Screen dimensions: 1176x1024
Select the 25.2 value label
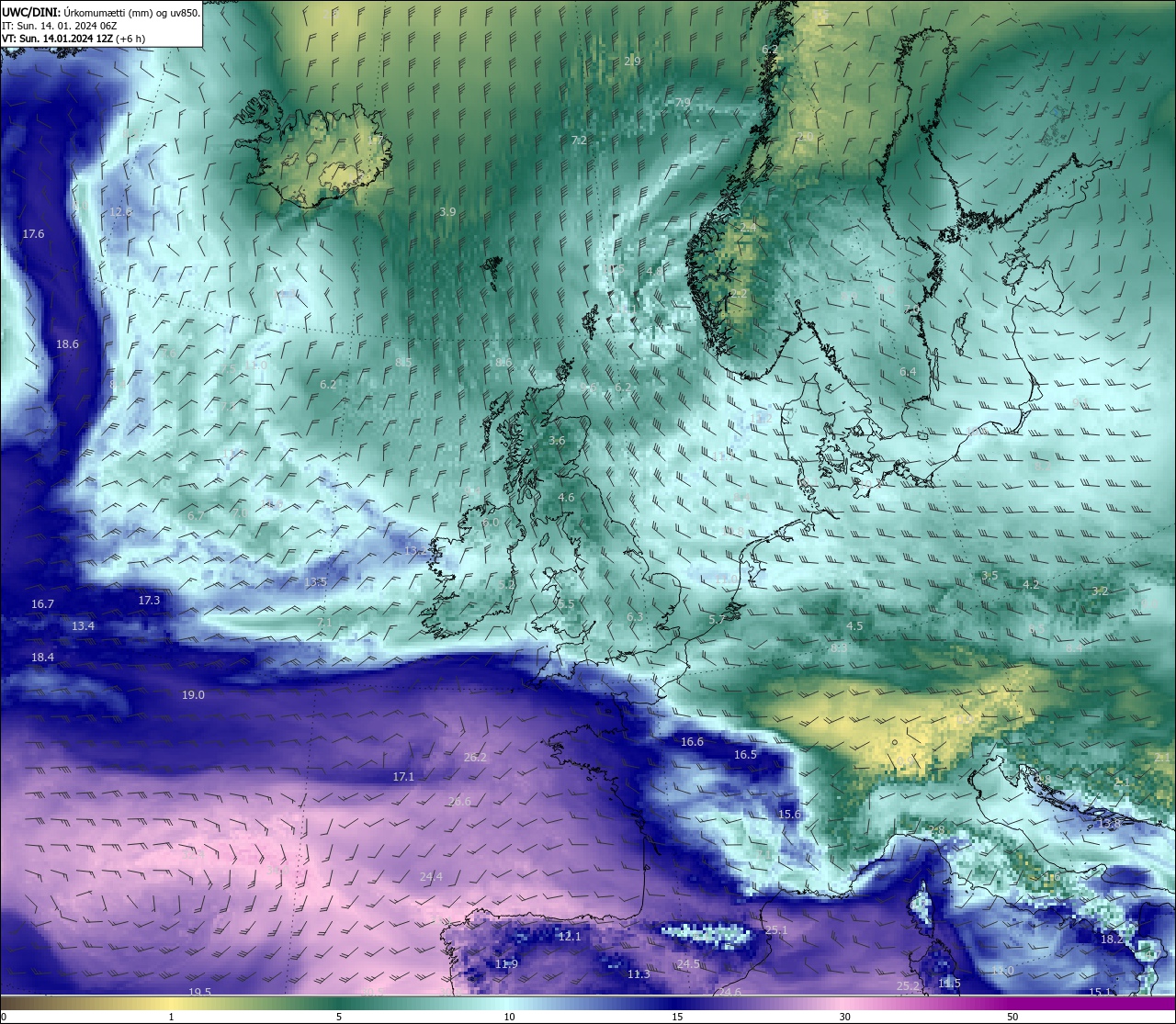pyautogui.click(x=908, y=986)
